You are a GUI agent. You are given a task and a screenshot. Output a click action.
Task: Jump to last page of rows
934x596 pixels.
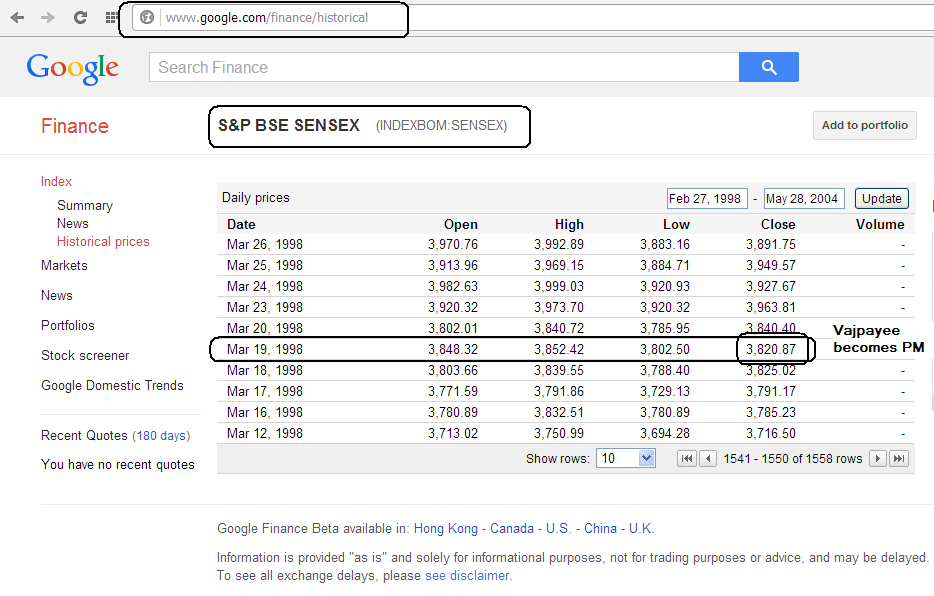(x=899, y=458)
